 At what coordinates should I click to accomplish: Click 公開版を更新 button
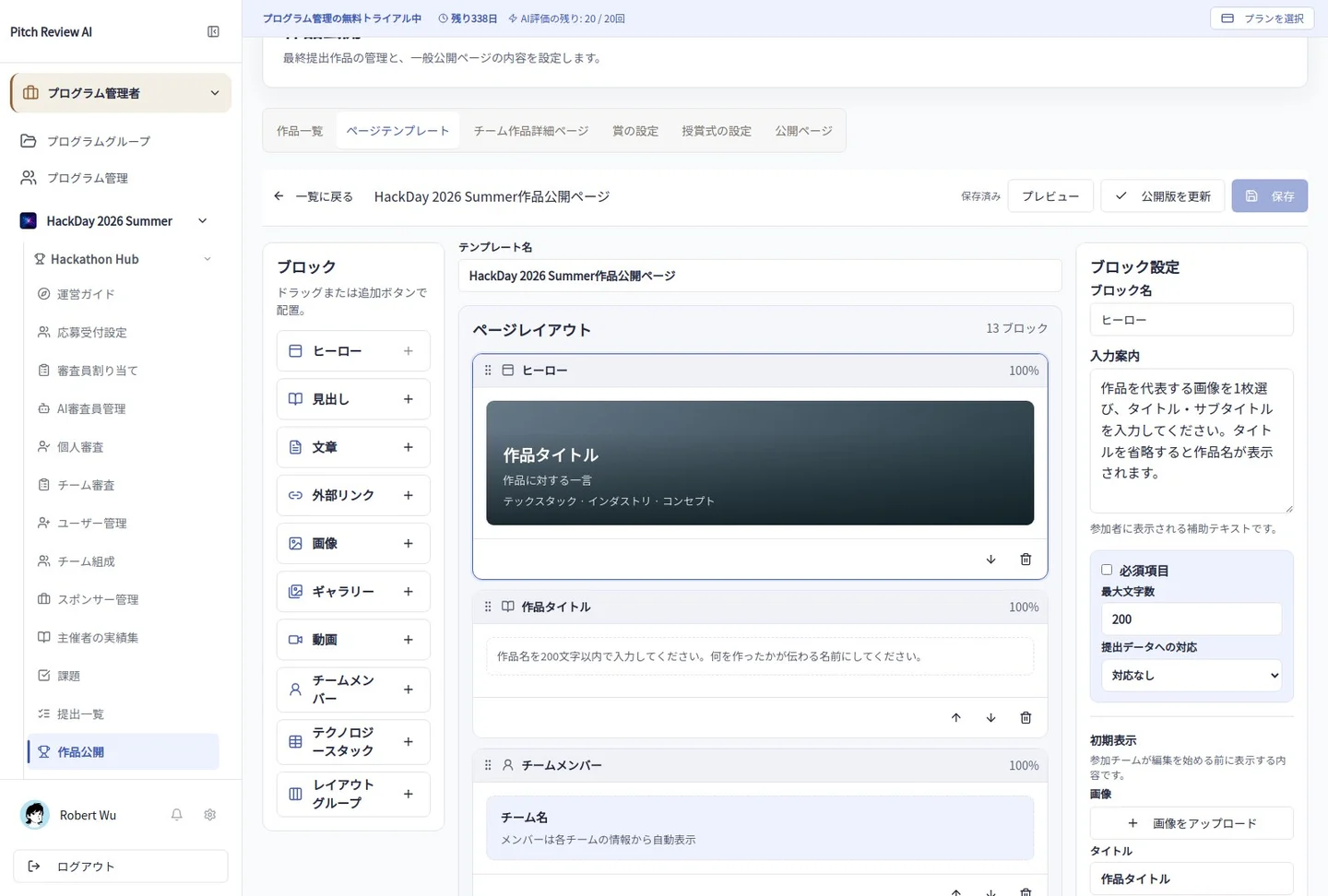tap(1163, 196)
